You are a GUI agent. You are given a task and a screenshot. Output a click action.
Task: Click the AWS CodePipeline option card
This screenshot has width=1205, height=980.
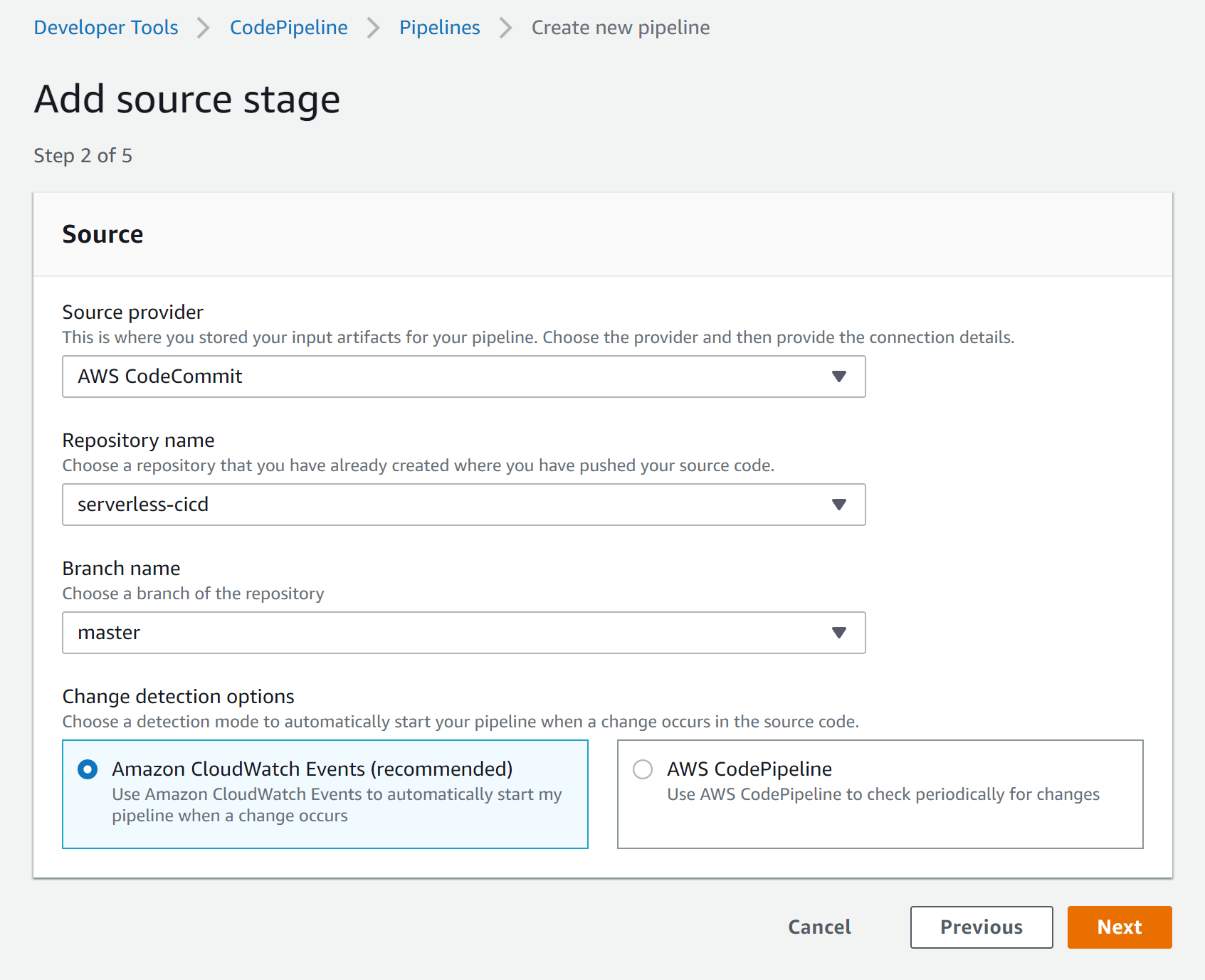[x=880, y=794]
